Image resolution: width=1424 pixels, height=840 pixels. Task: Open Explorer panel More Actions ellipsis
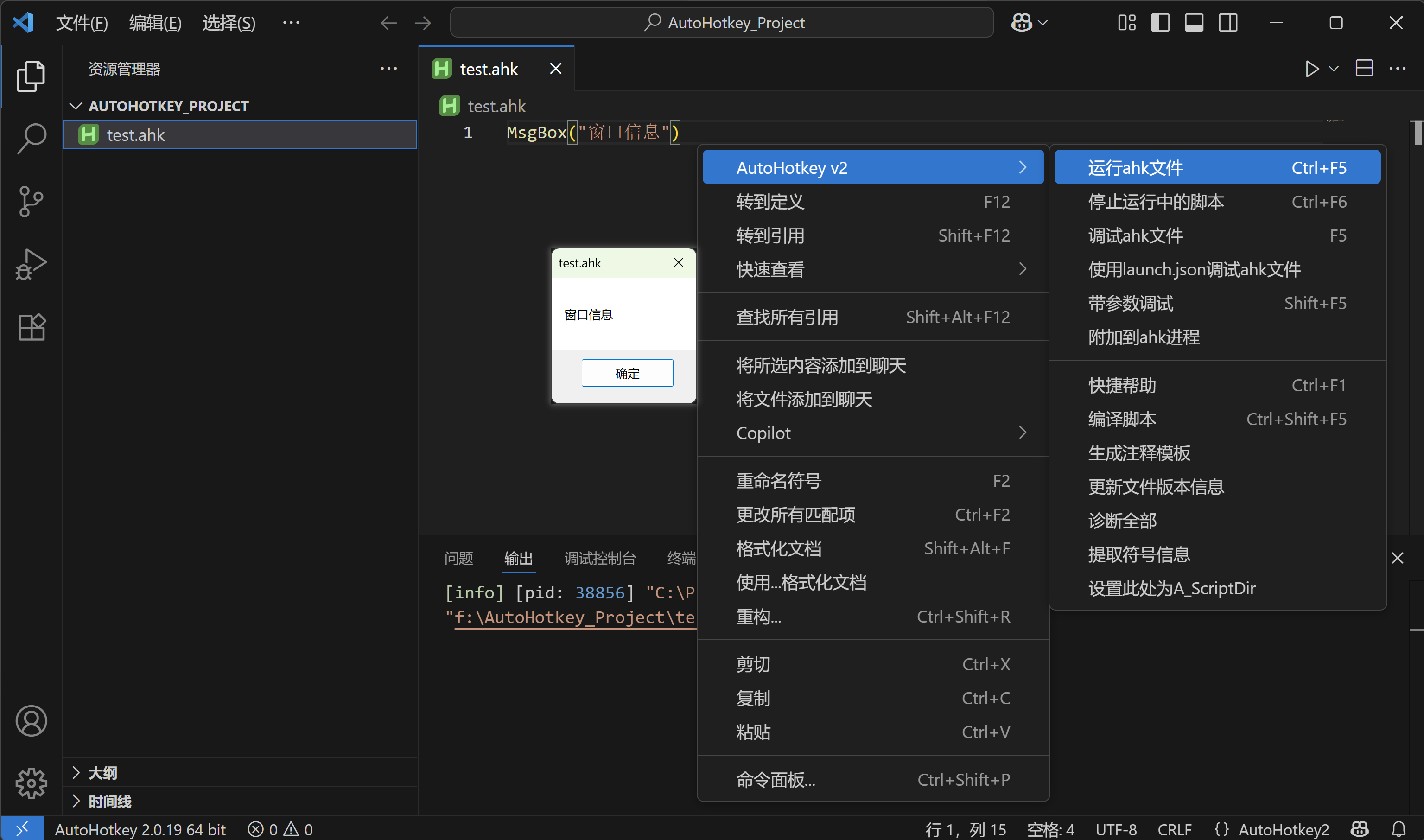tap(389, 69)
